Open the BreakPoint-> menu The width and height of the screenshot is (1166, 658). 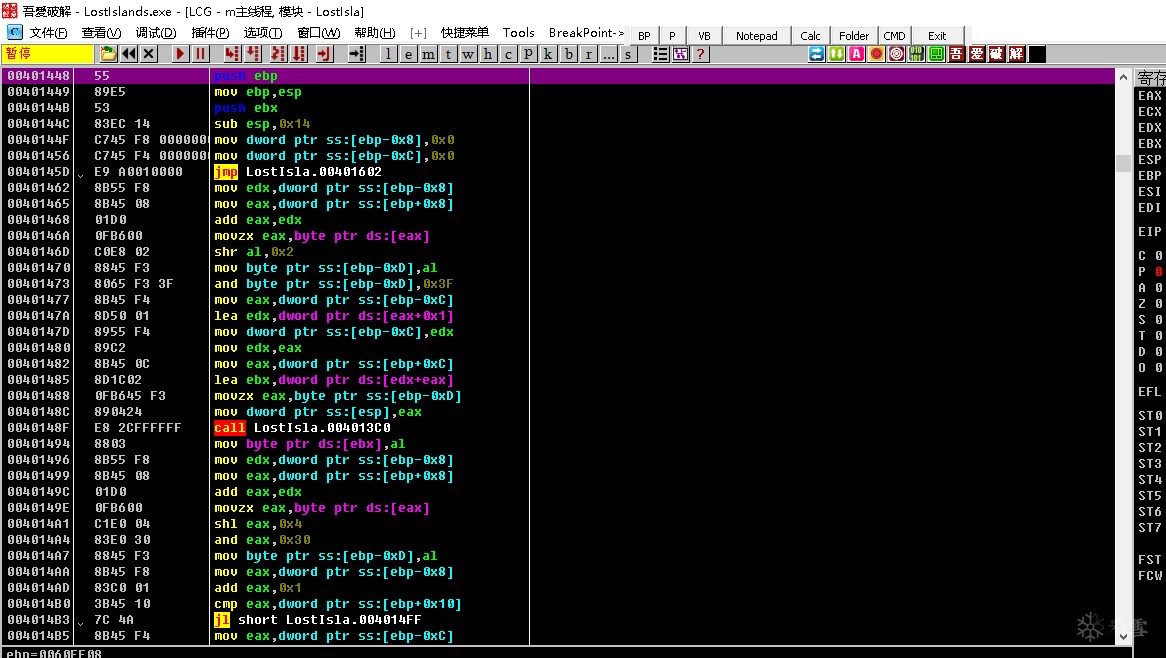tap(586, 33)
